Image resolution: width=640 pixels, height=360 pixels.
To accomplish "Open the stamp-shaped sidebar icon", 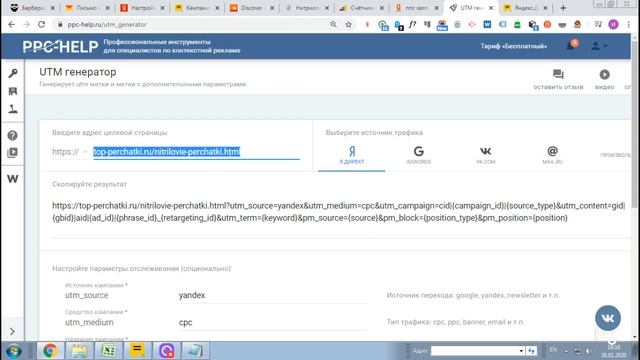I will 13,109.
